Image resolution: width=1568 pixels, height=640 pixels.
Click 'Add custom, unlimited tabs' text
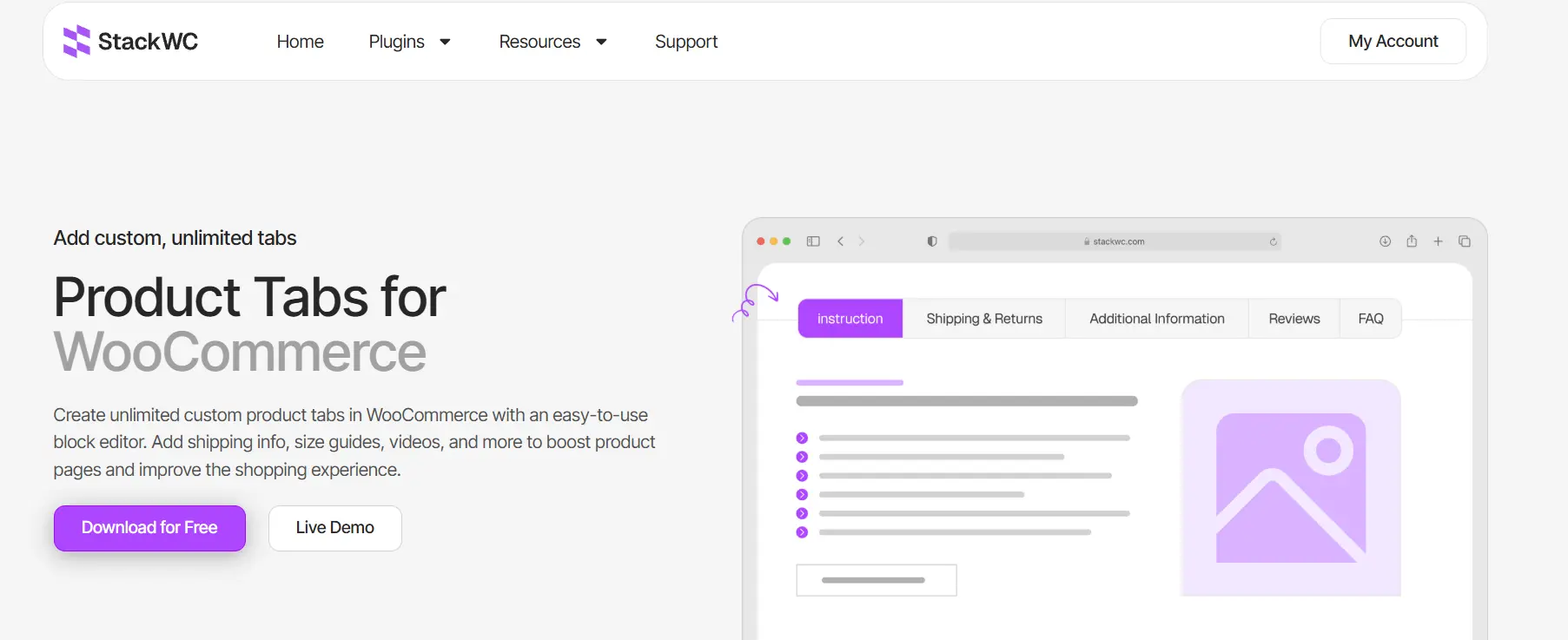175,238
